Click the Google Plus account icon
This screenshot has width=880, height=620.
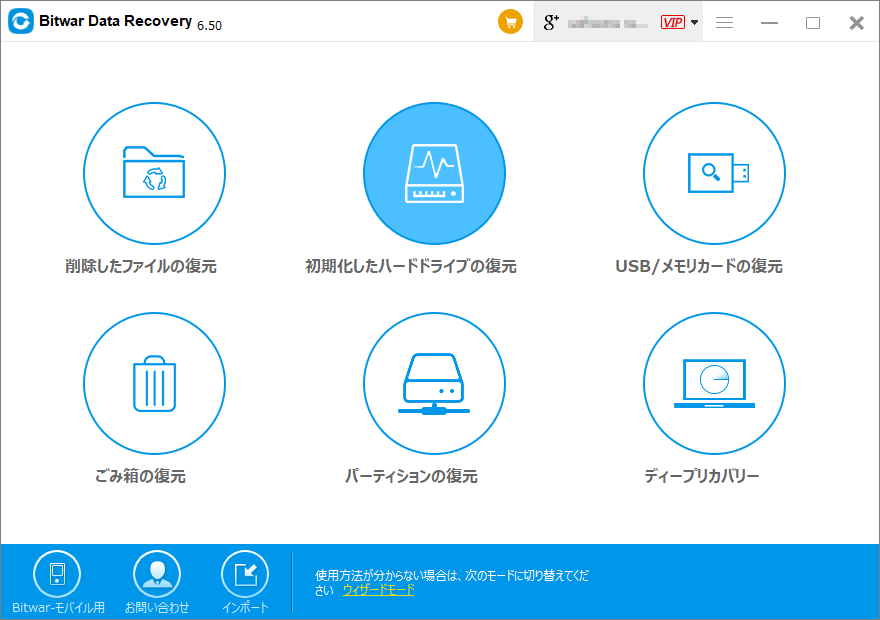[x=550, y=22]
